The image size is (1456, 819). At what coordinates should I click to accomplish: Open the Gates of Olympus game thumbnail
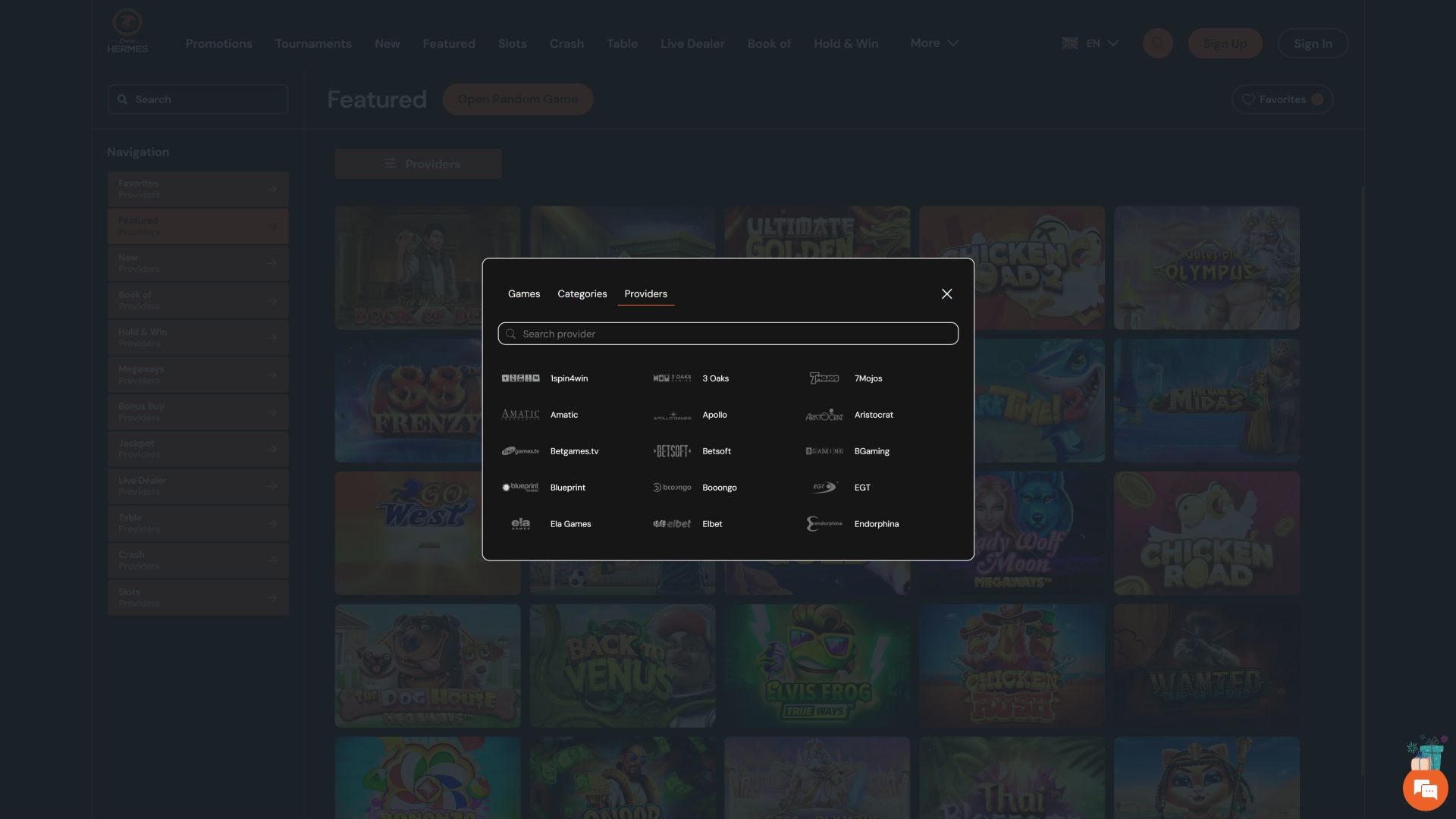tap(1207, 268)
